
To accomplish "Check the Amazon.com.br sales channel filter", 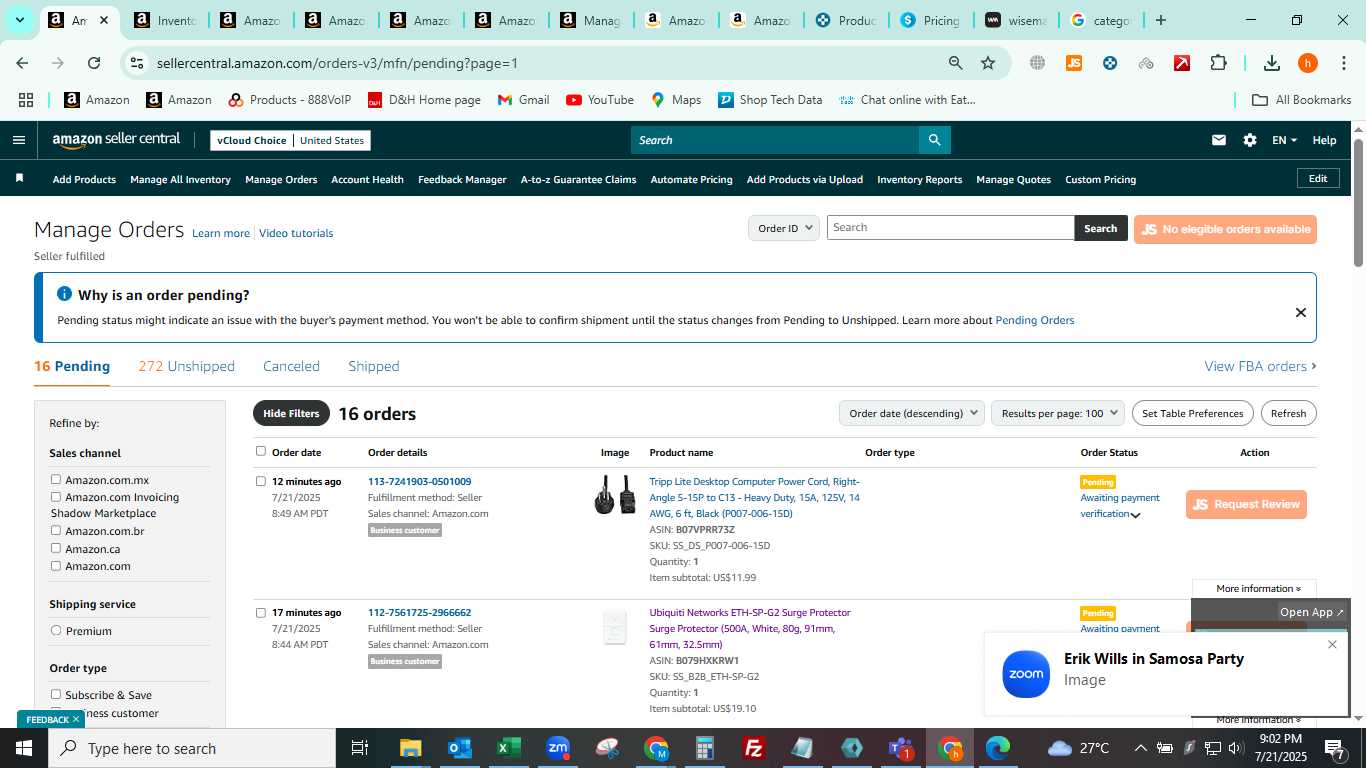I will tap(56, 531).
